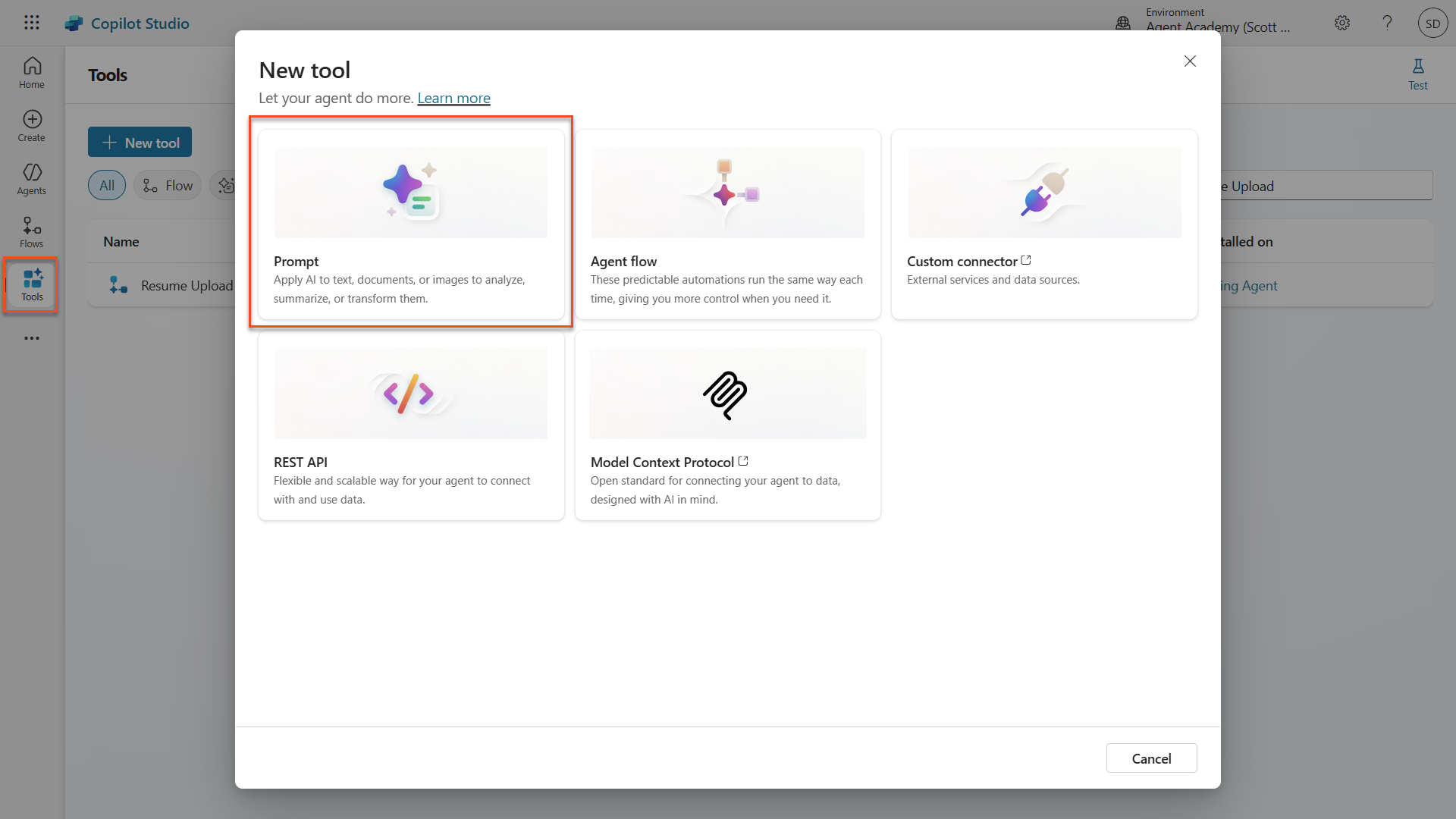Pick the REST API tool card
This screenshot has width=1456, height=819.
point(411,425)
